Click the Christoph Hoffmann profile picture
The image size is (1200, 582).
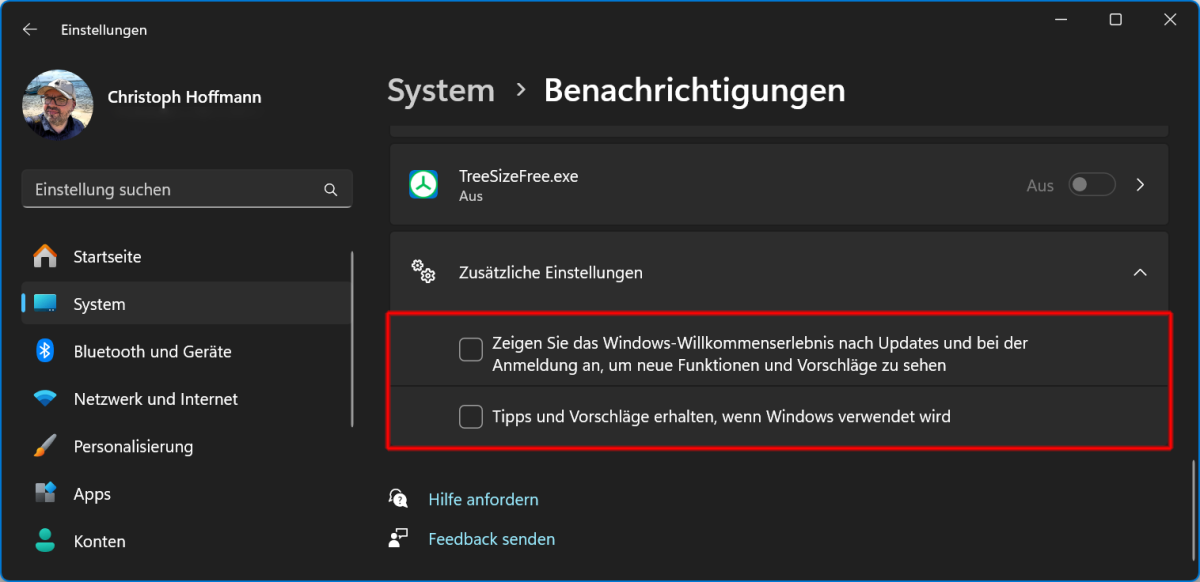click(58, 105)
